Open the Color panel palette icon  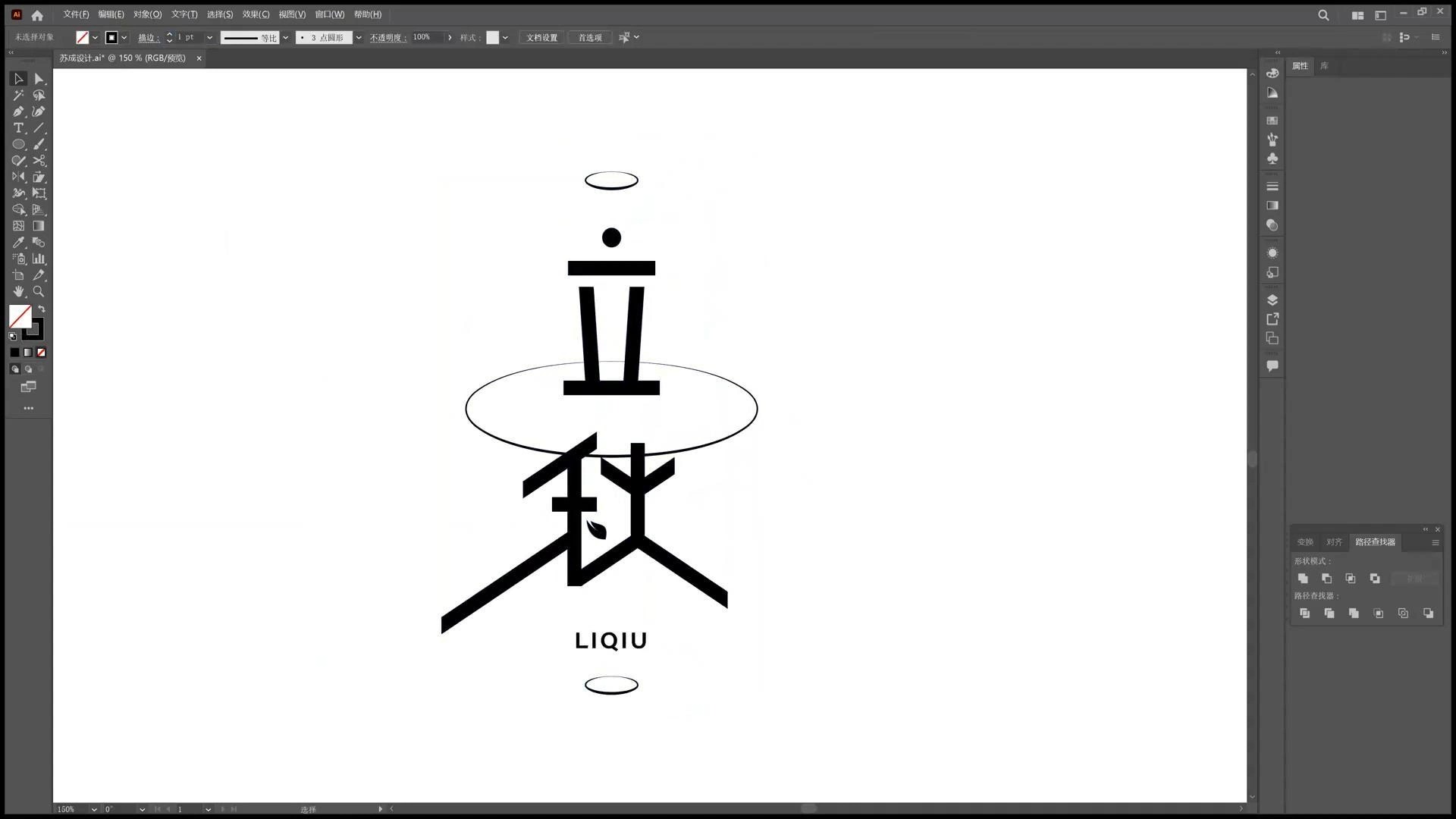pyautogui.click(x=1272, y=74)
